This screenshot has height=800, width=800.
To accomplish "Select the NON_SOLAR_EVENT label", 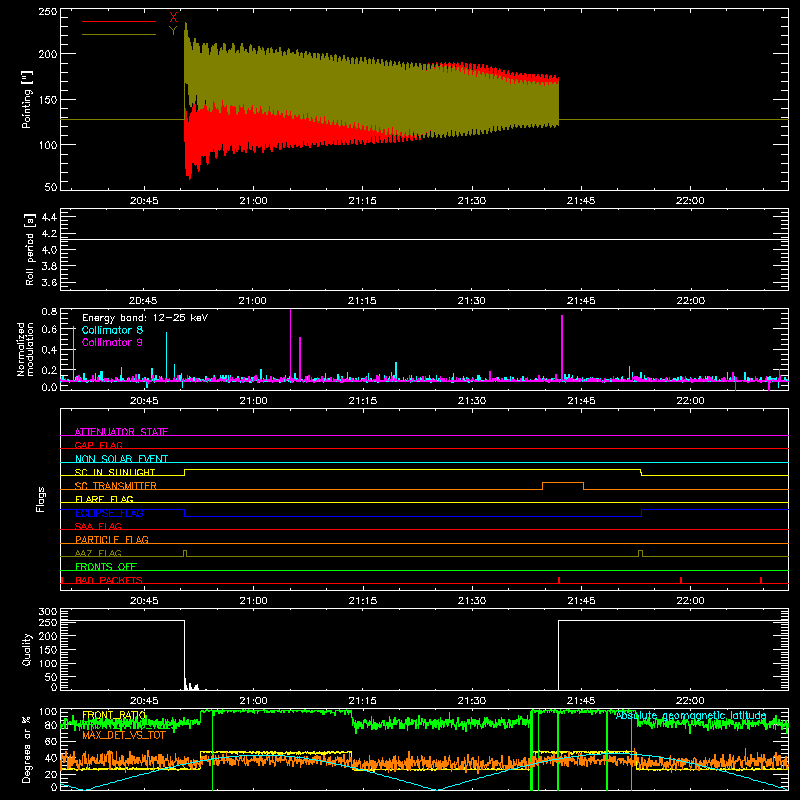I will click(x=121, y=459).
